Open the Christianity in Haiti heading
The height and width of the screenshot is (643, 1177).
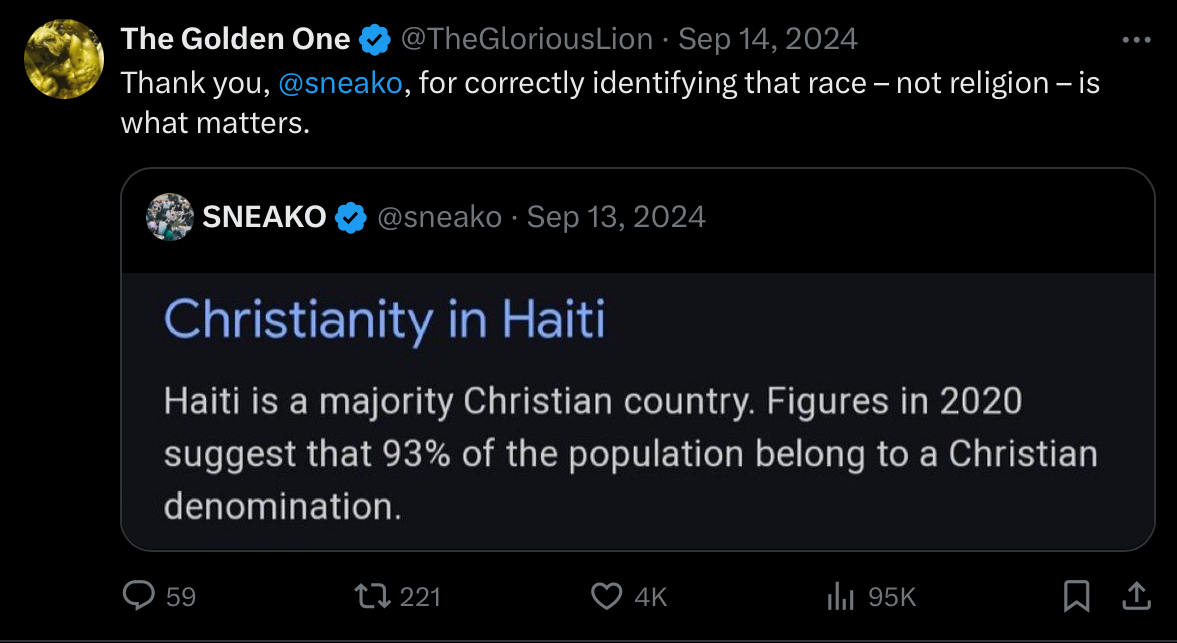tap(385, 319)
